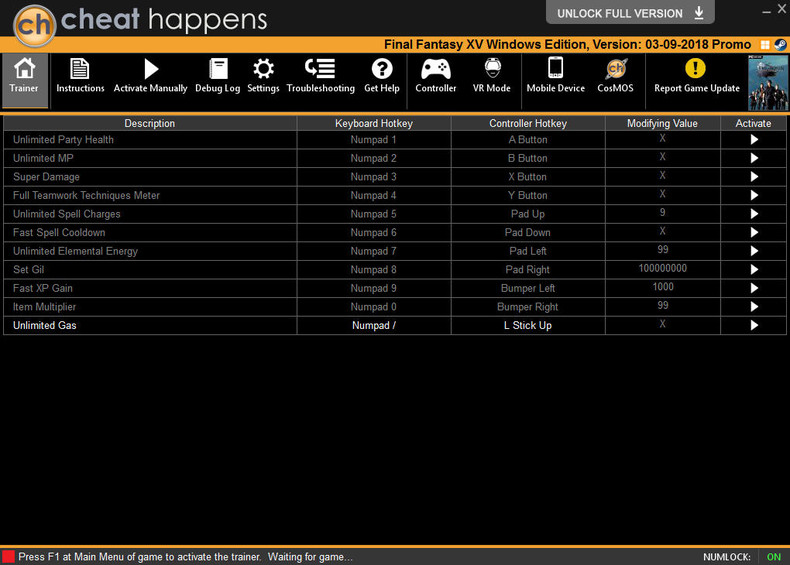Activate Super Damage cheat
The height and width of the screenshot is (565, 790).
pos(754,177)
